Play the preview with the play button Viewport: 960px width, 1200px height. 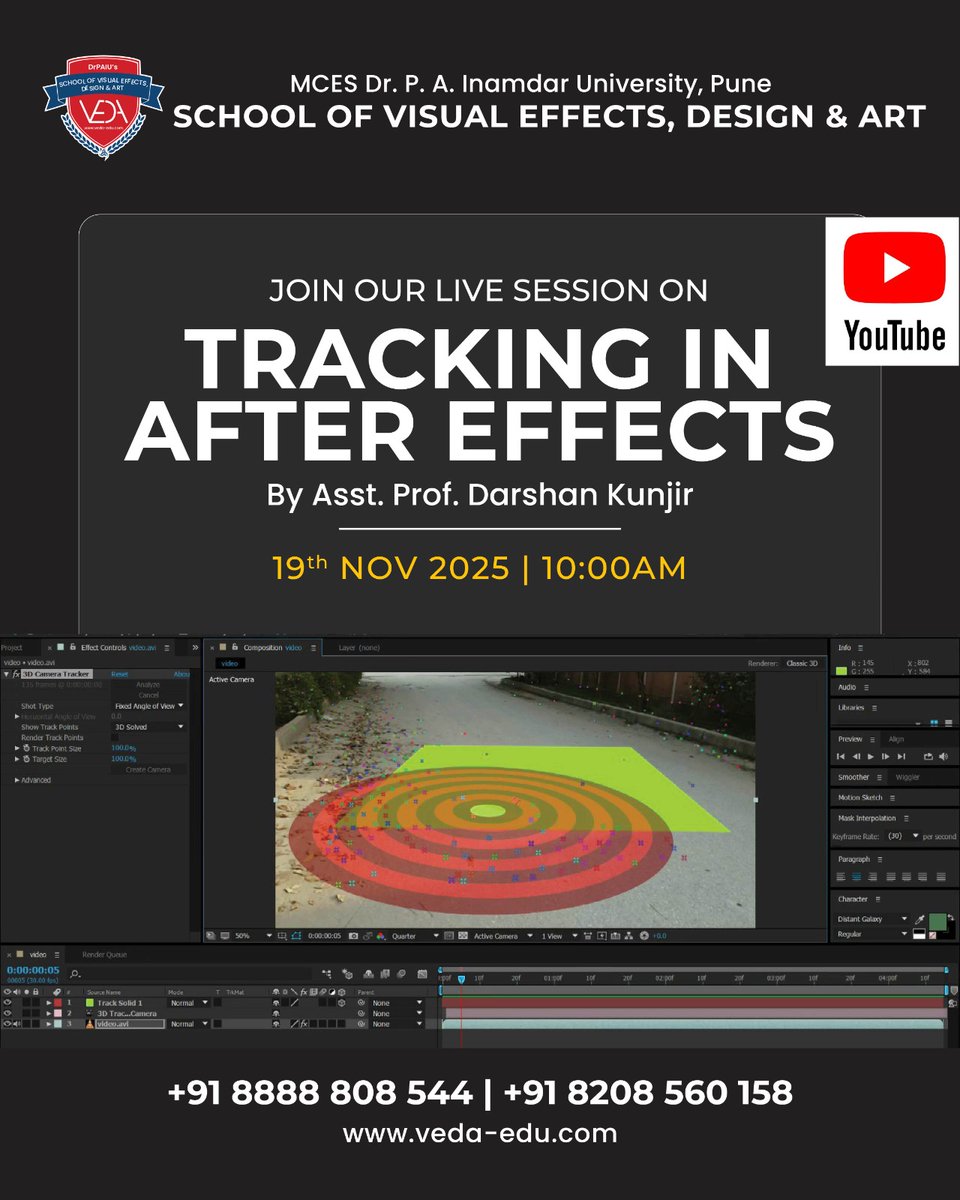(x=870, y=757)
